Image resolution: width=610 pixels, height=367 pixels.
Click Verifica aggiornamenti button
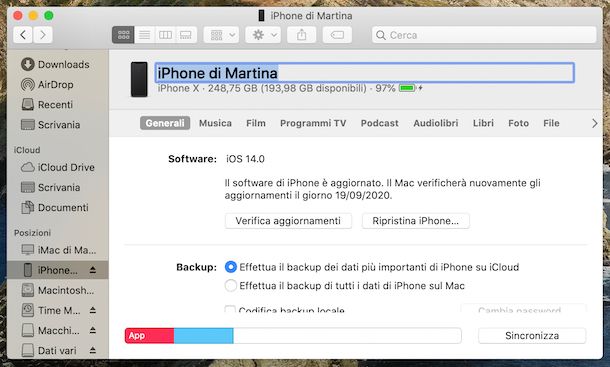coord(288,221)
